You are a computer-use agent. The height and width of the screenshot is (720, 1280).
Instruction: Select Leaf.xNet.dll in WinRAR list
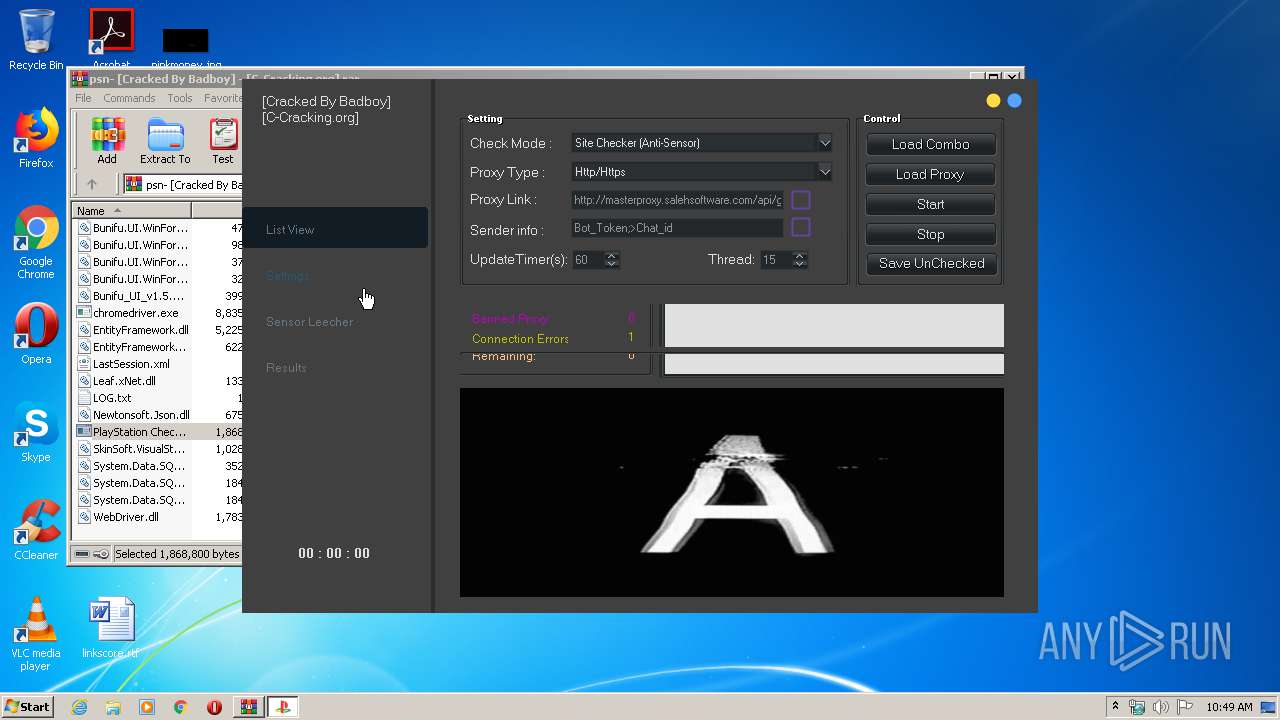(x=124, y=381)
